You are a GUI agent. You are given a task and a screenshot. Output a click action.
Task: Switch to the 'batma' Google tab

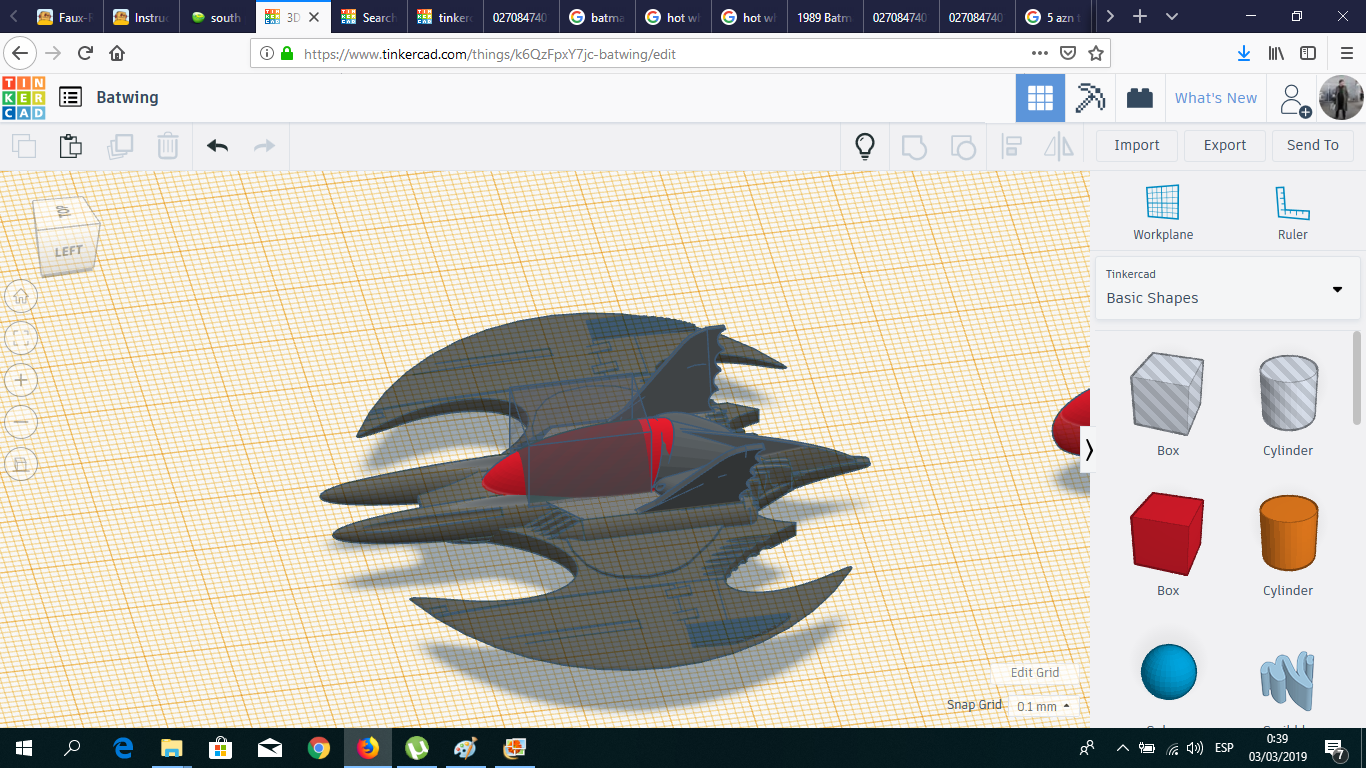(x=597, y=17)
